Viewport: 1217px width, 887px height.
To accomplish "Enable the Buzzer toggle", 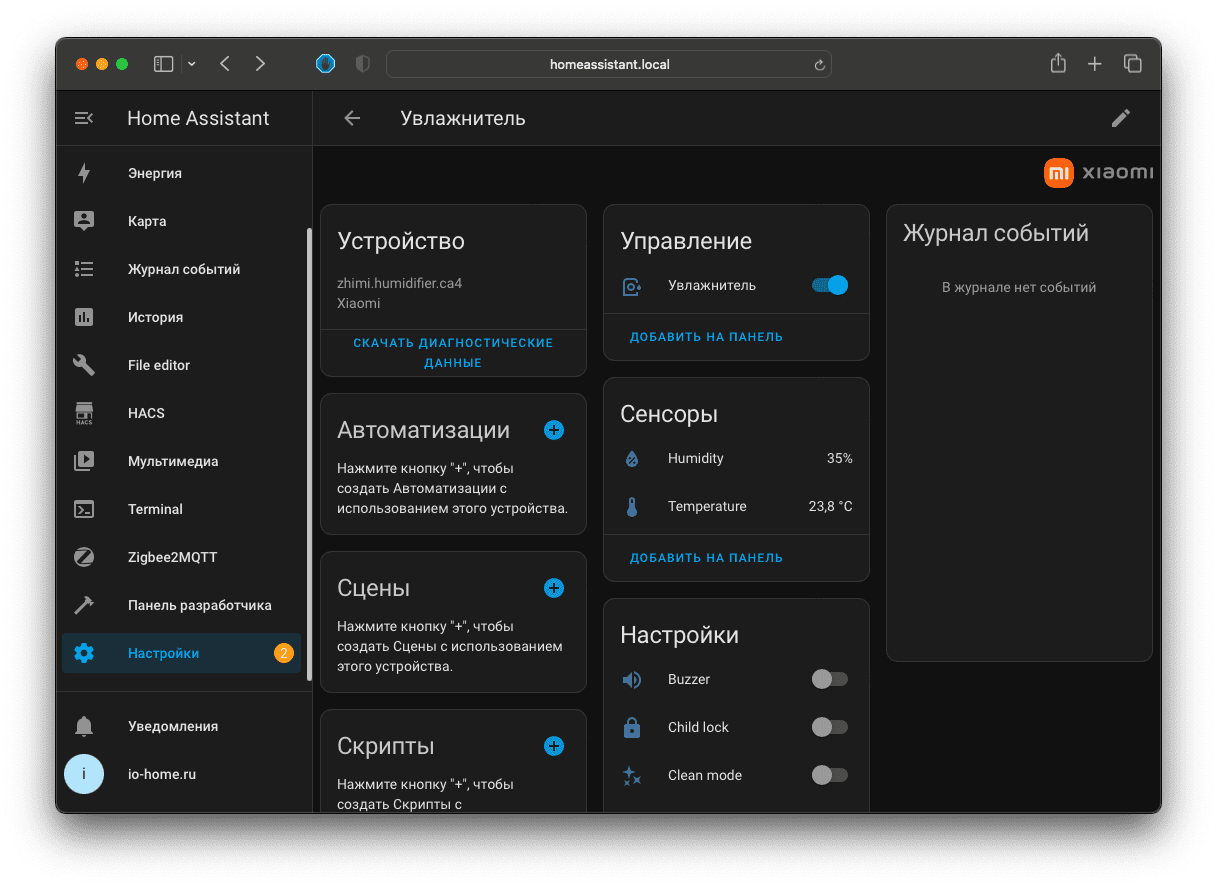I will (x=829, y=679).
